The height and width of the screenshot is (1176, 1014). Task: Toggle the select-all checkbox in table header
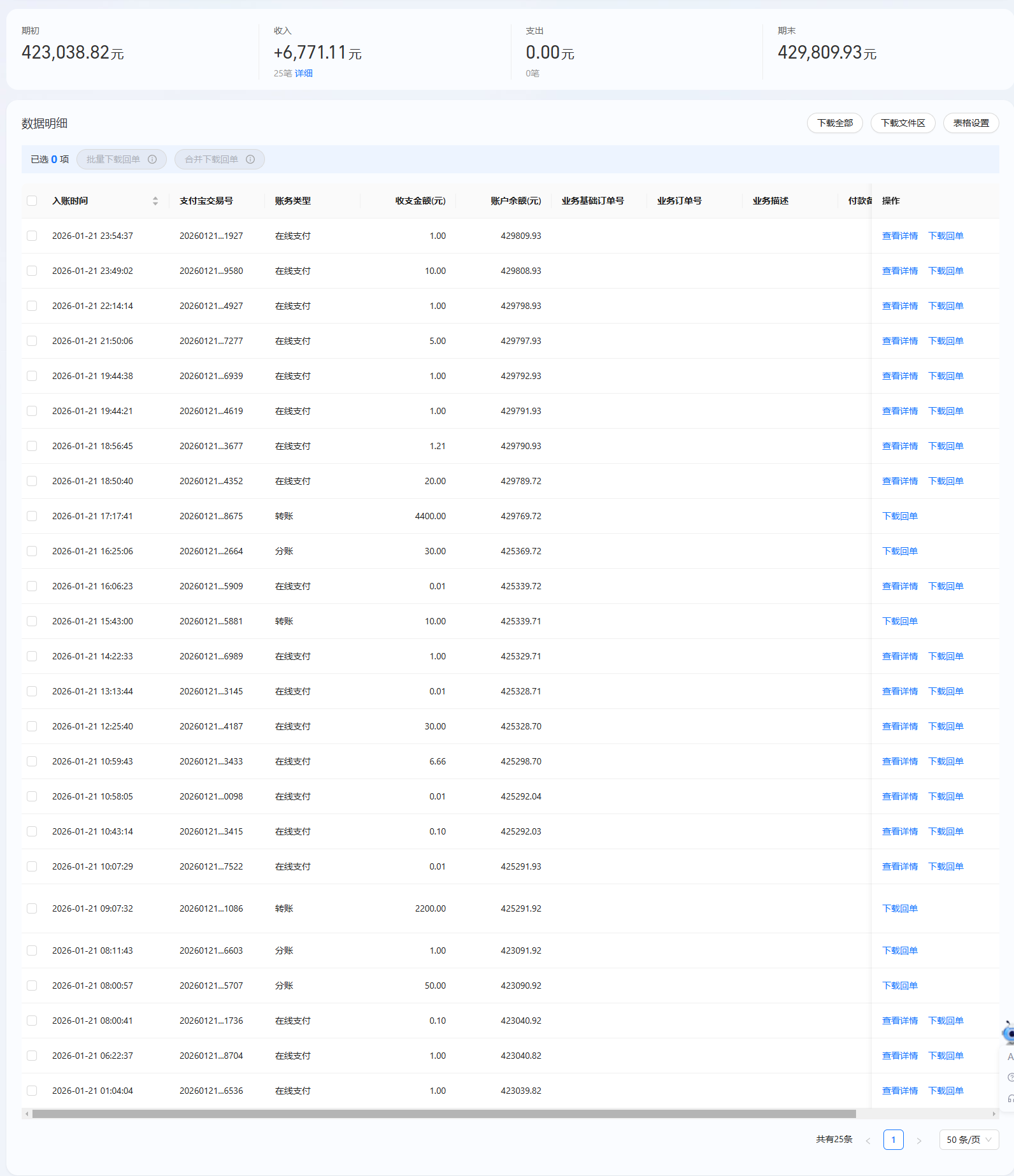pyautogui.click(x=32, y=201)
